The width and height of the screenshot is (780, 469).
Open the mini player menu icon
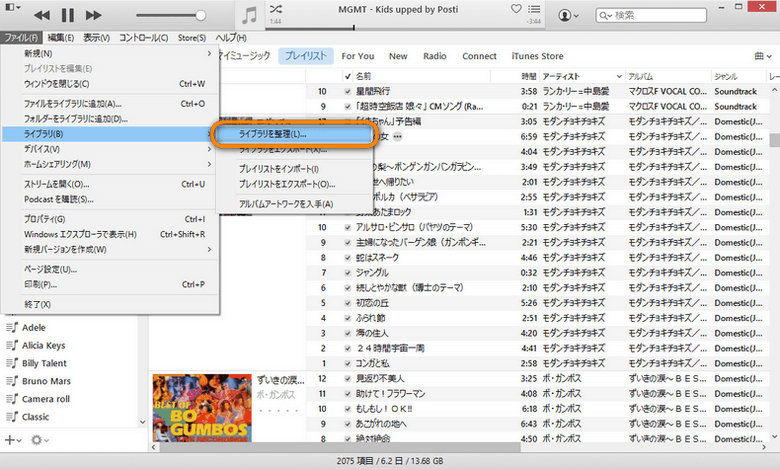(x=12, y=7)
